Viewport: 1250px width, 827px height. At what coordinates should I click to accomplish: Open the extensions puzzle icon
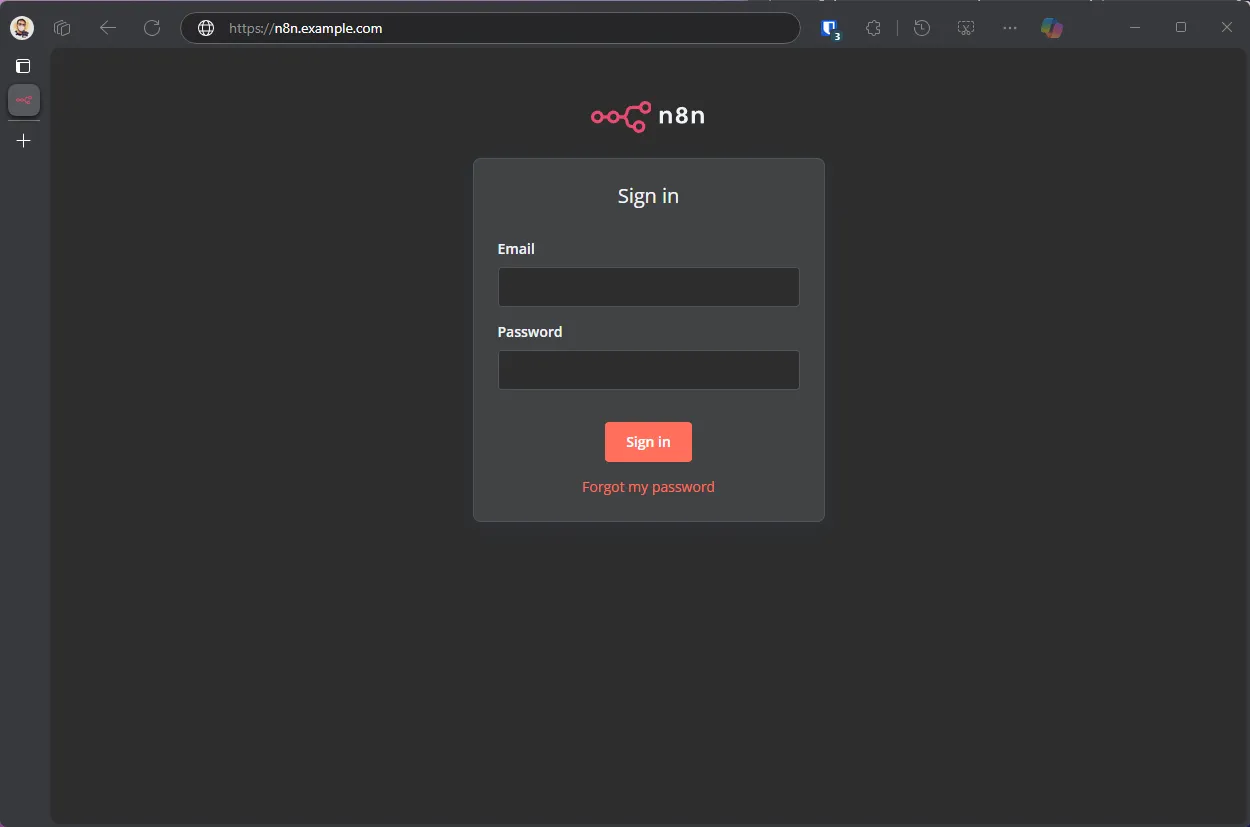coord(873,28)
